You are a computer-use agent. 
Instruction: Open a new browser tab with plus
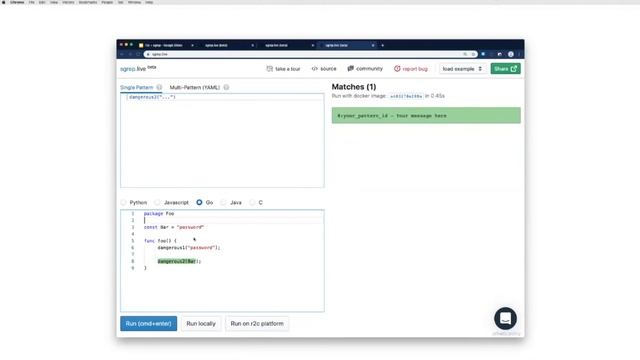pos(382,45)
